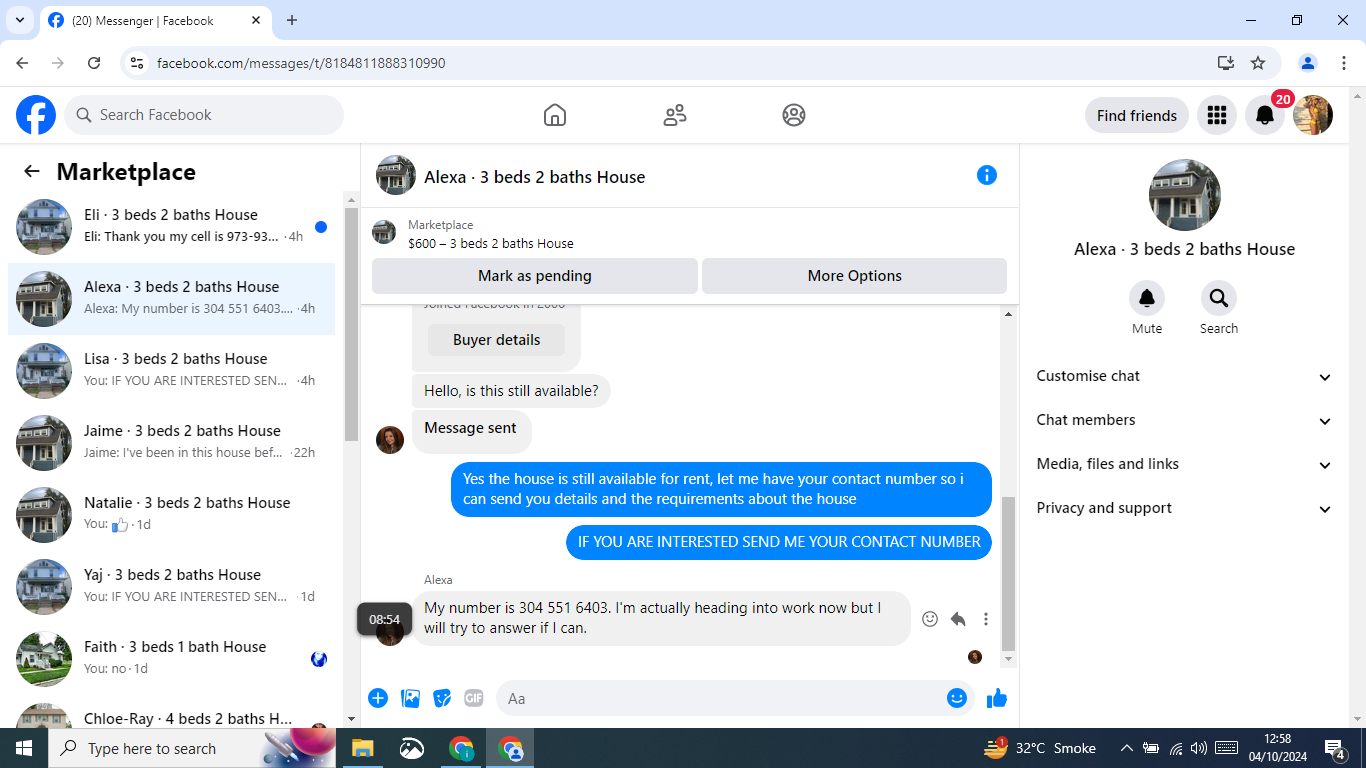The image size is (1366, 768).
Task: Open Faith's 3 beds 1 bath conversation
Action: [172, 659]
